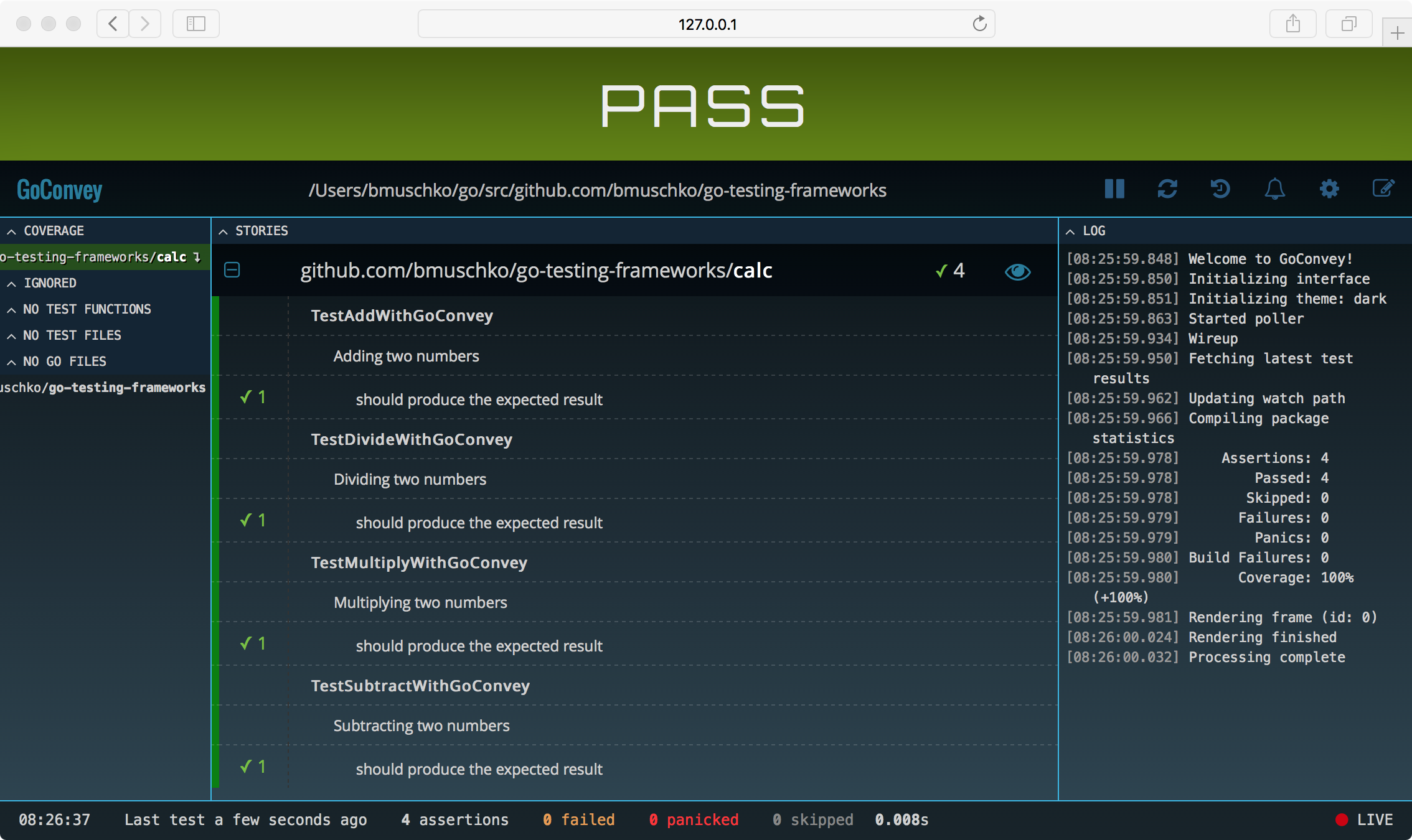
Task: Click Safari share icon
Action: point(1292,24)
